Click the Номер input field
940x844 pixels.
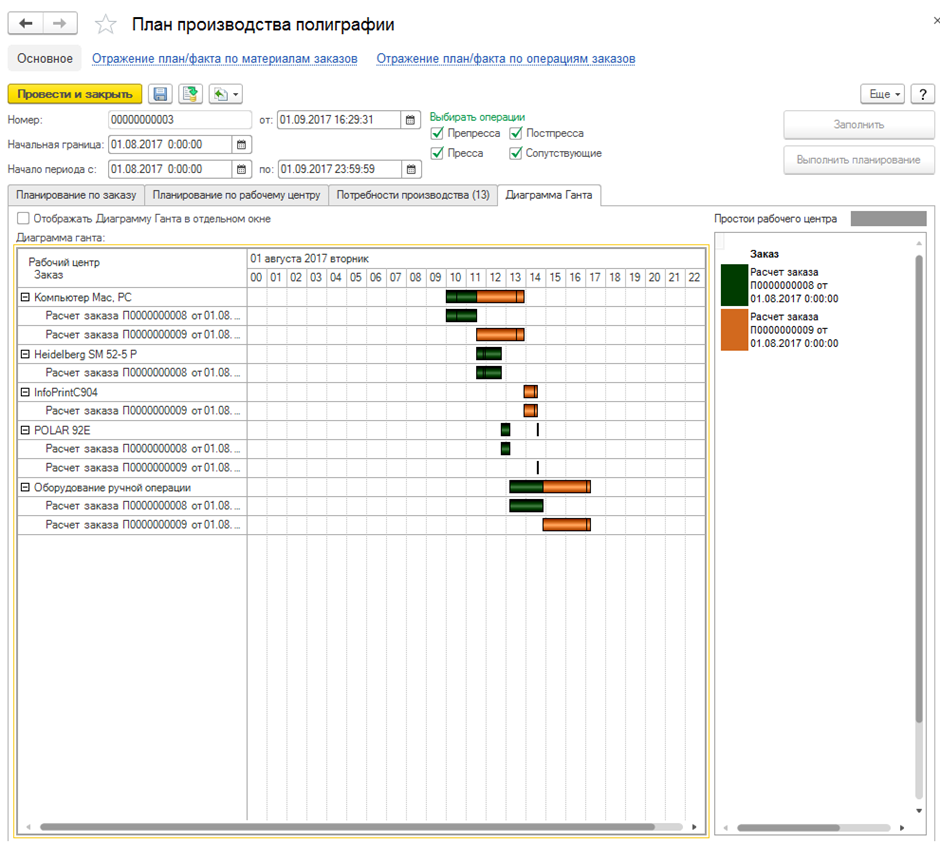[180, 120]
